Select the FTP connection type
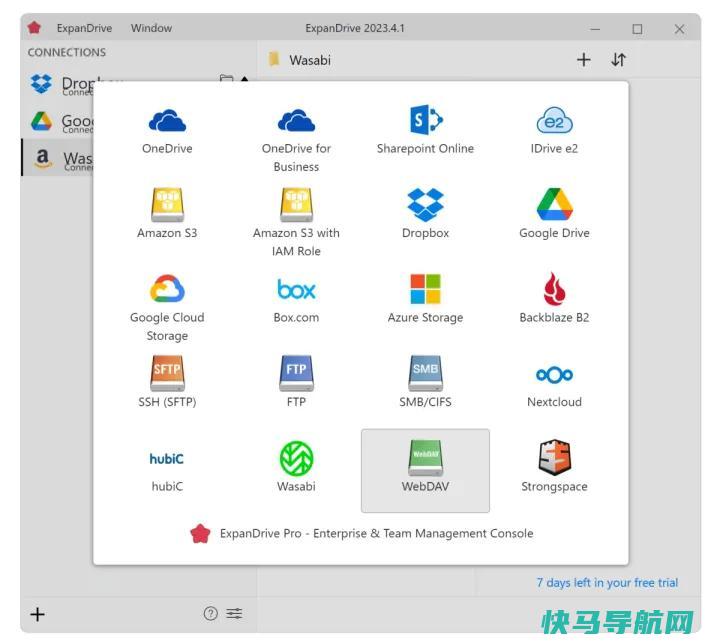Image resolution: width=720 pixels, height=644 pixels. (x=296, y=383)
